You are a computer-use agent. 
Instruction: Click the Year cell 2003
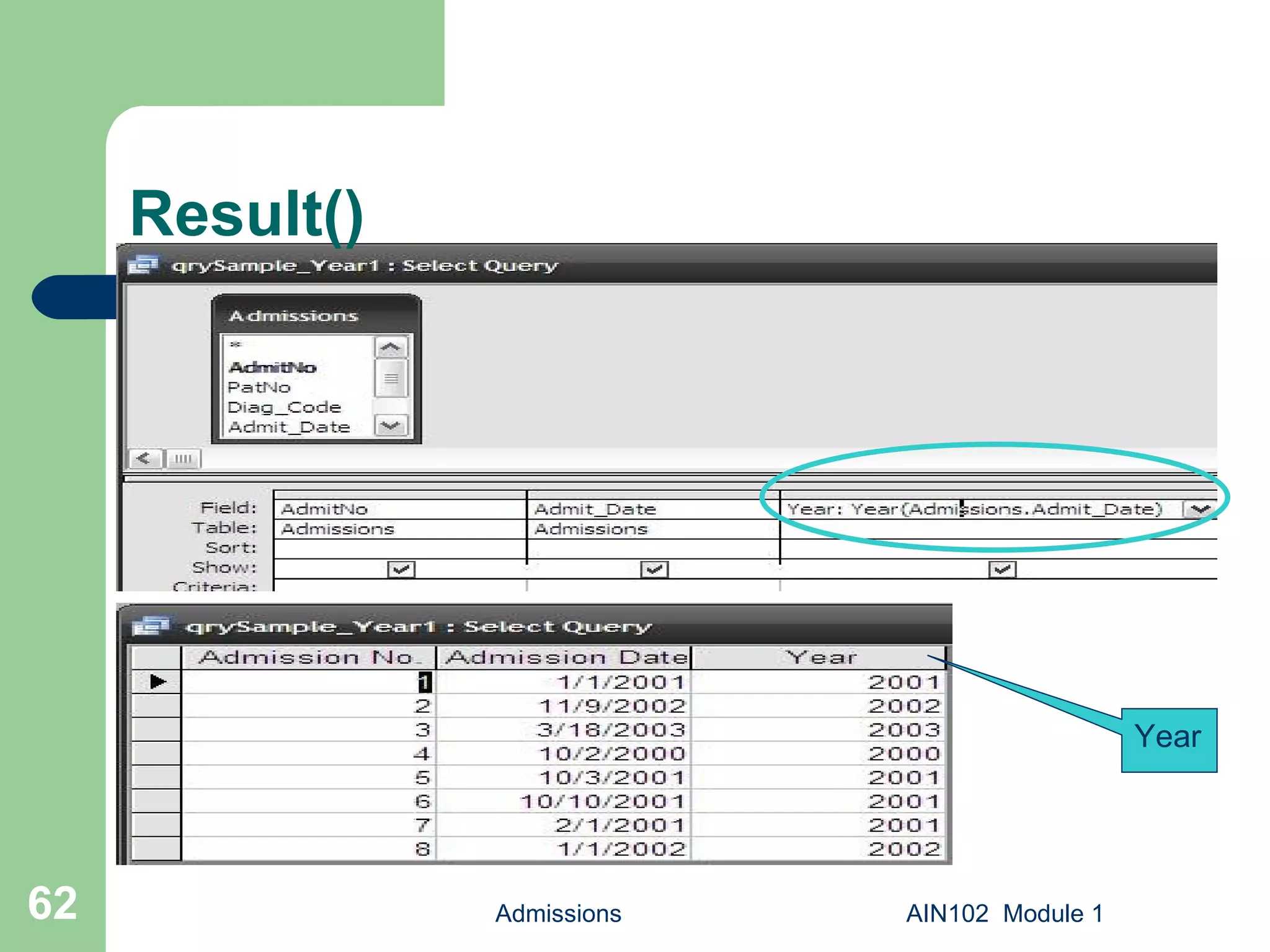click(819, 729)
